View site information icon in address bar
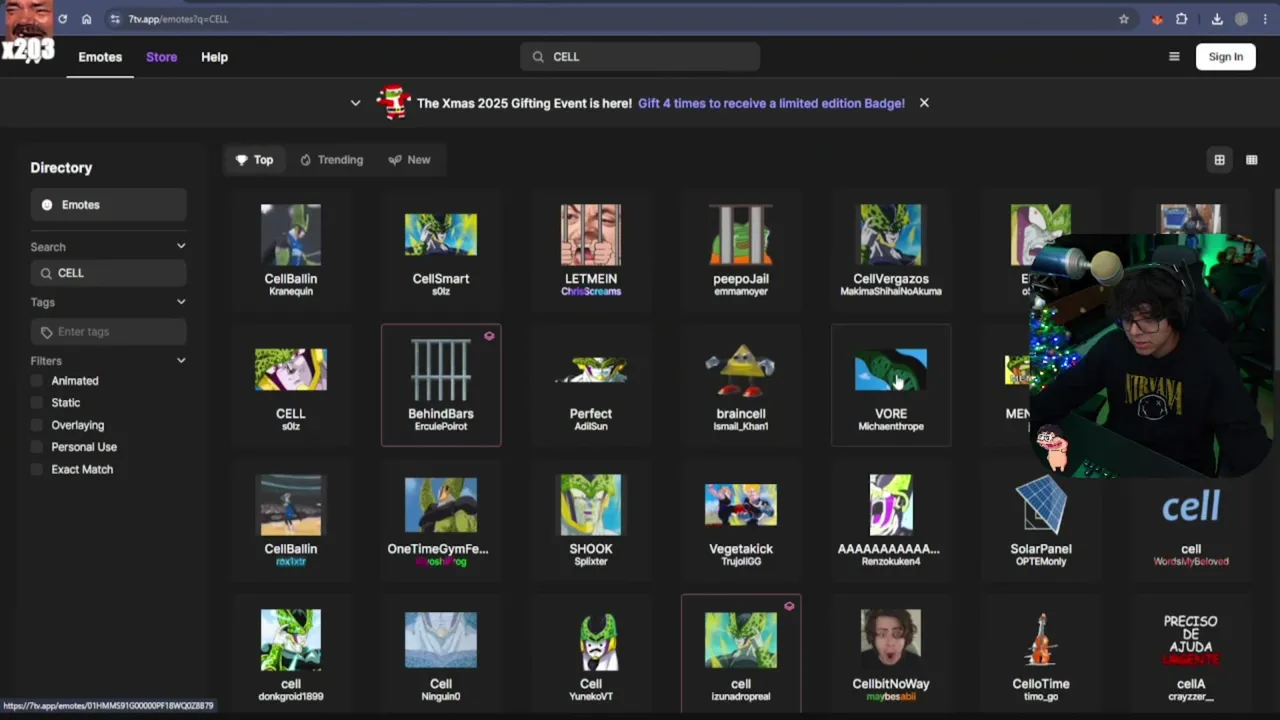Screen dimensions: 1280x720 (116, 19)
